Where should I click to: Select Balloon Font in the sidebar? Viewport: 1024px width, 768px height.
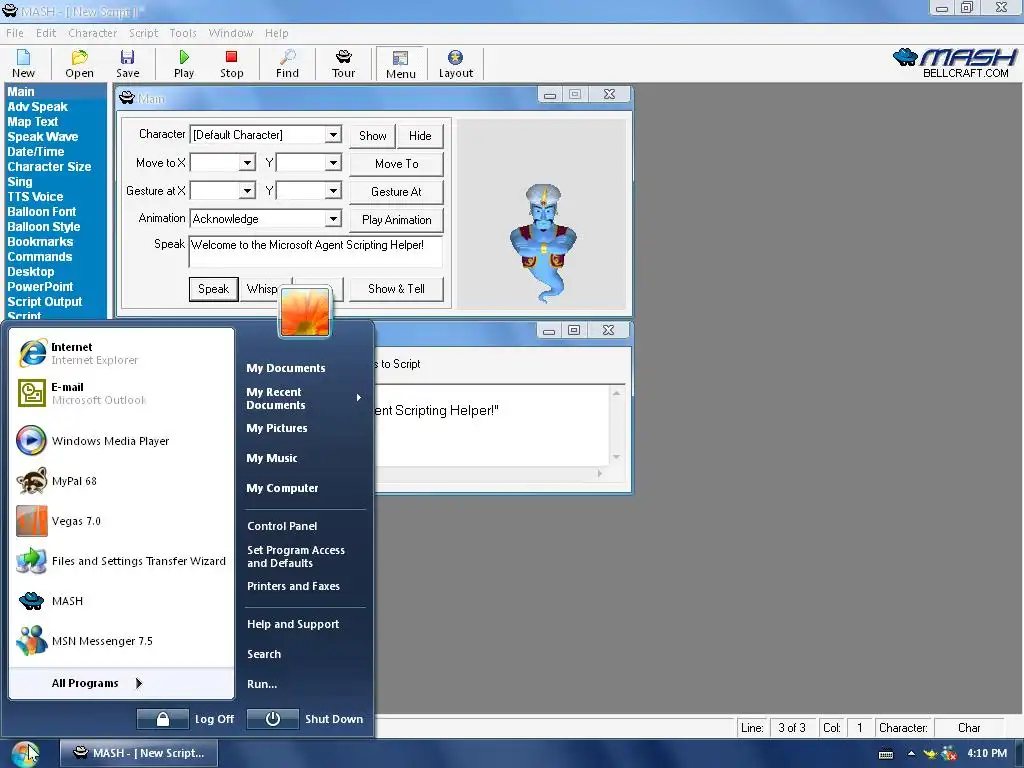pos(42,212)
